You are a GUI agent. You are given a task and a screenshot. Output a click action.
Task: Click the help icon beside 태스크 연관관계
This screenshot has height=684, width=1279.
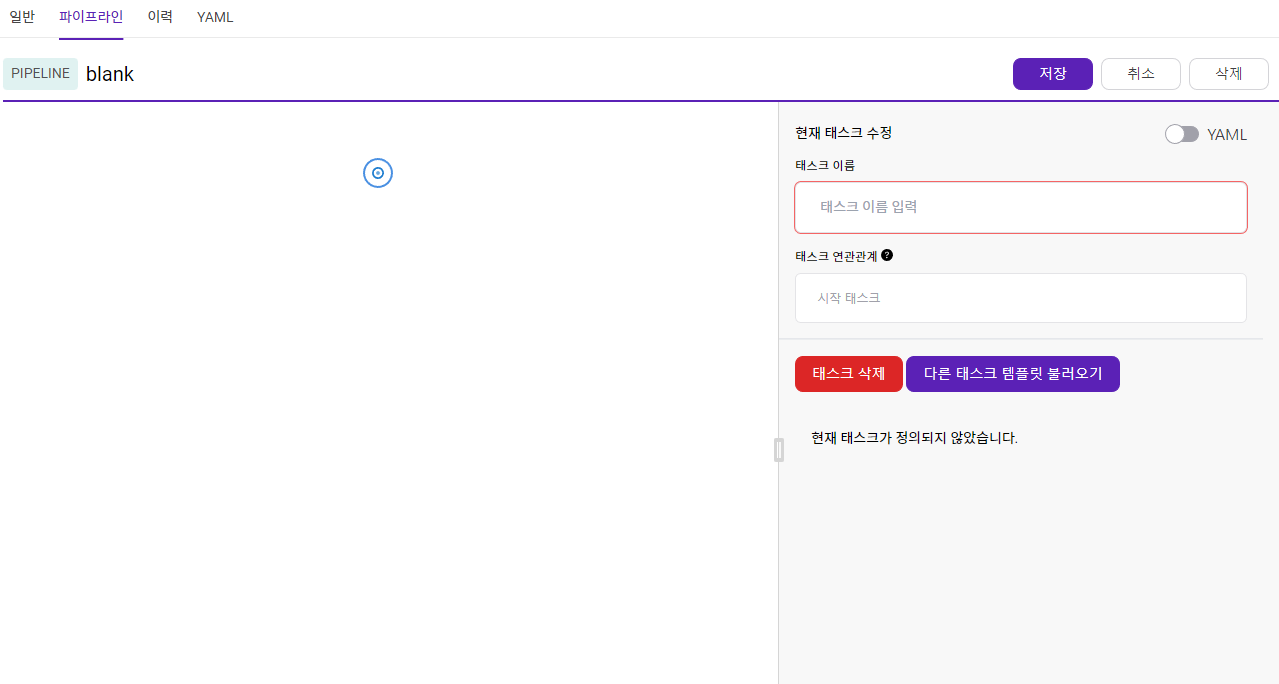pos(887,255)
